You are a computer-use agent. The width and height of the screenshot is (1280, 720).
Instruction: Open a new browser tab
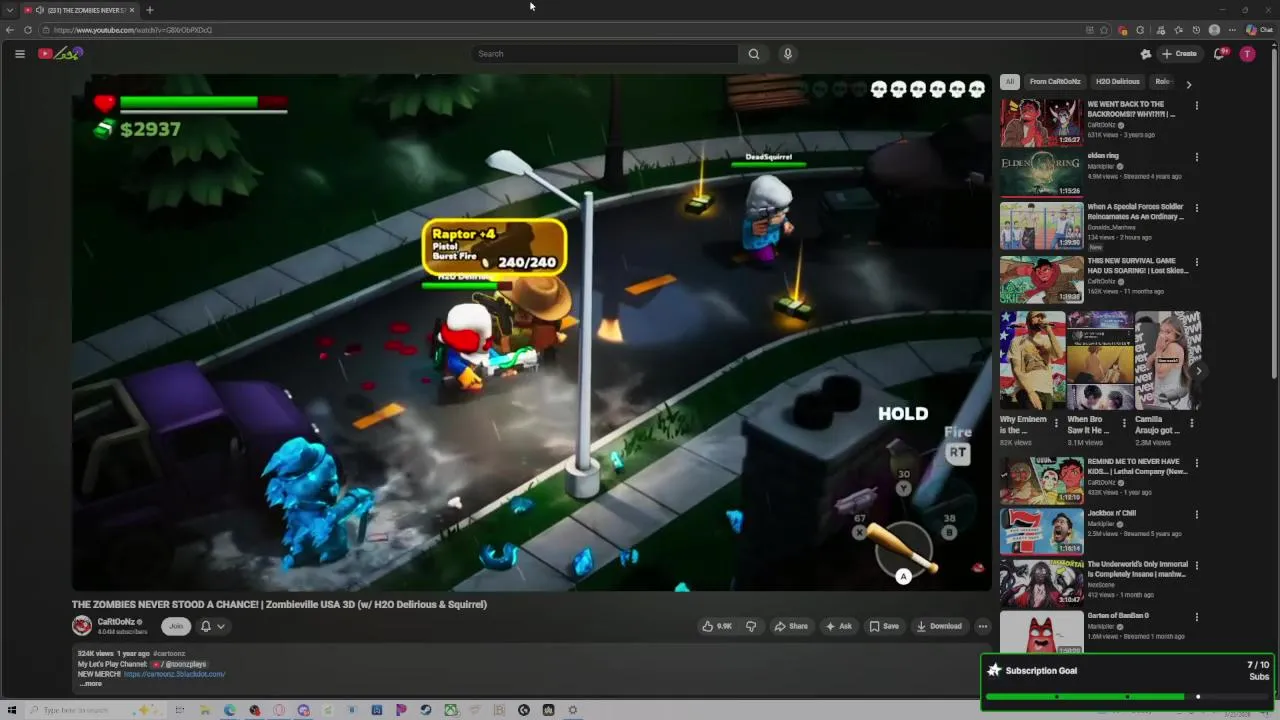click(150, 10)
